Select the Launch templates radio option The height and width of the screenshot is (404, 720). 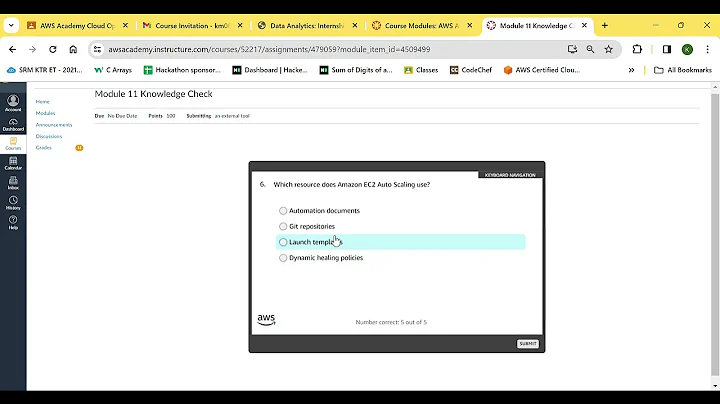pyautogui.click(x=283, y=242)
